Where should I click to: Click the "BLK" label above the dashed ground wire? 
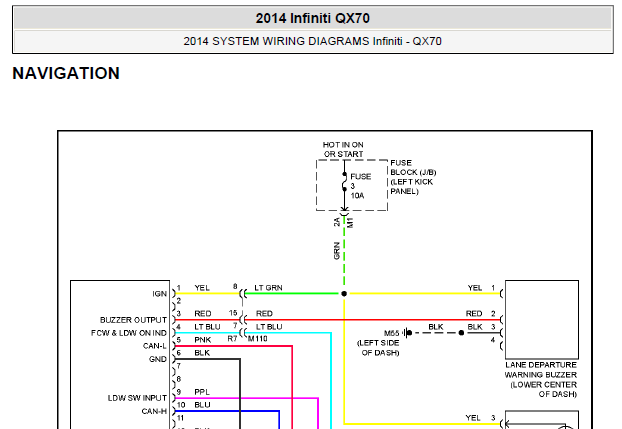point(436,327)
